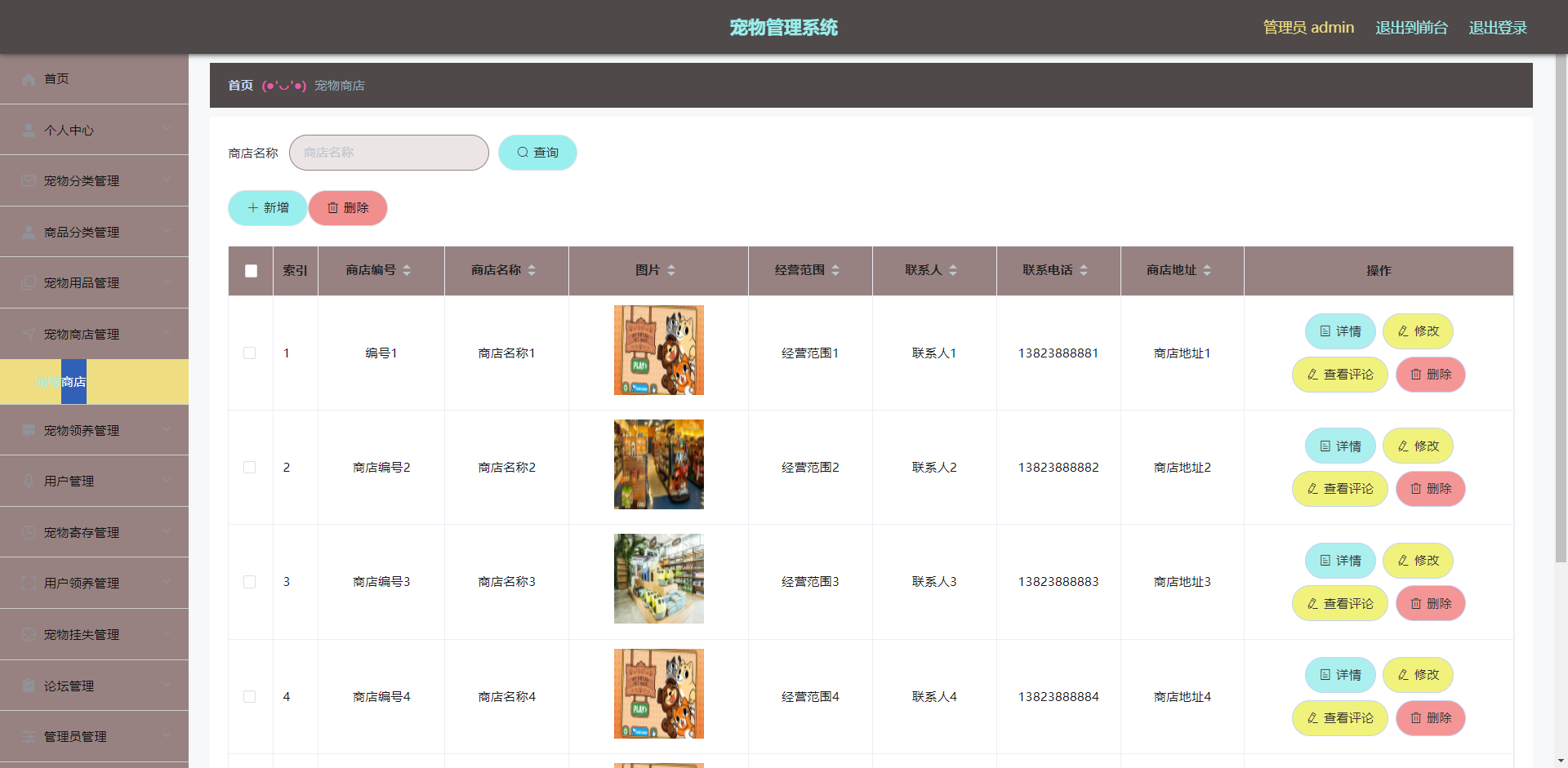Open 详情 for 商店名称1
Image resolution: width=1568 pixels, height=768 pixels.
[1339, 331]
